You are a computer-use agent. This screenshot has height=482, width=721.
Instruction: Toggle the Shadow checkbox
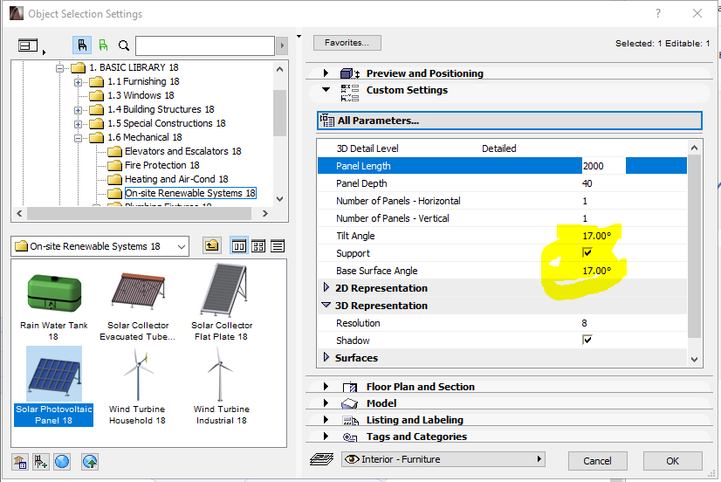point(587,340)
